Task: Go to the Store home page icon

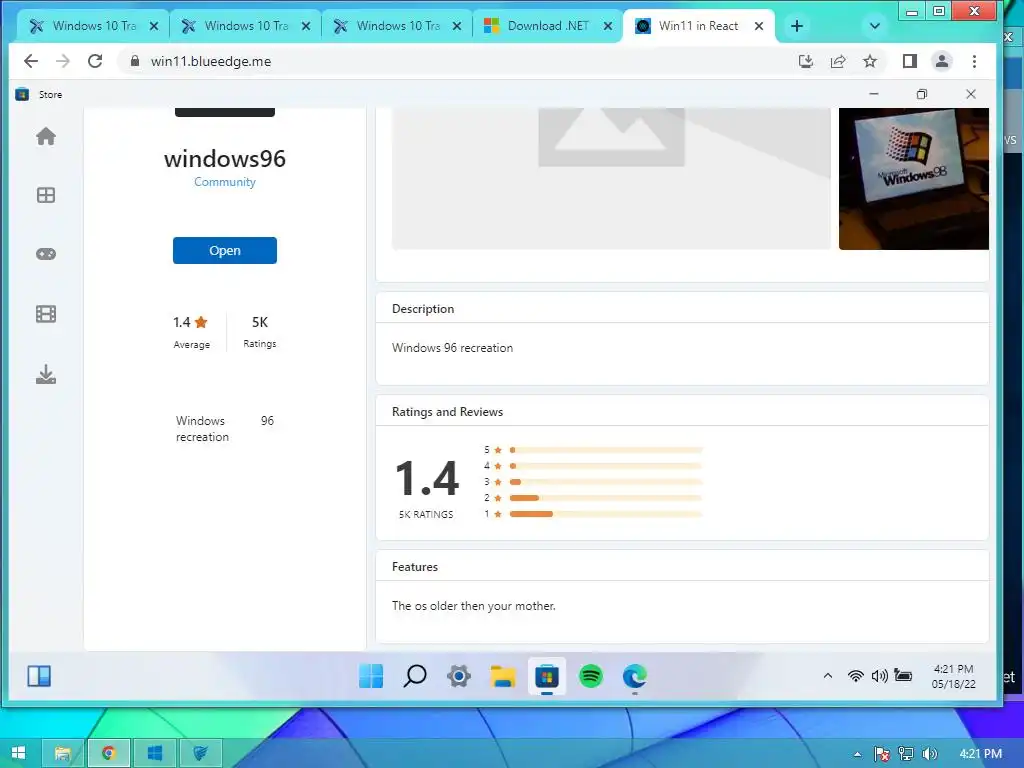Action: coord(46,136)
